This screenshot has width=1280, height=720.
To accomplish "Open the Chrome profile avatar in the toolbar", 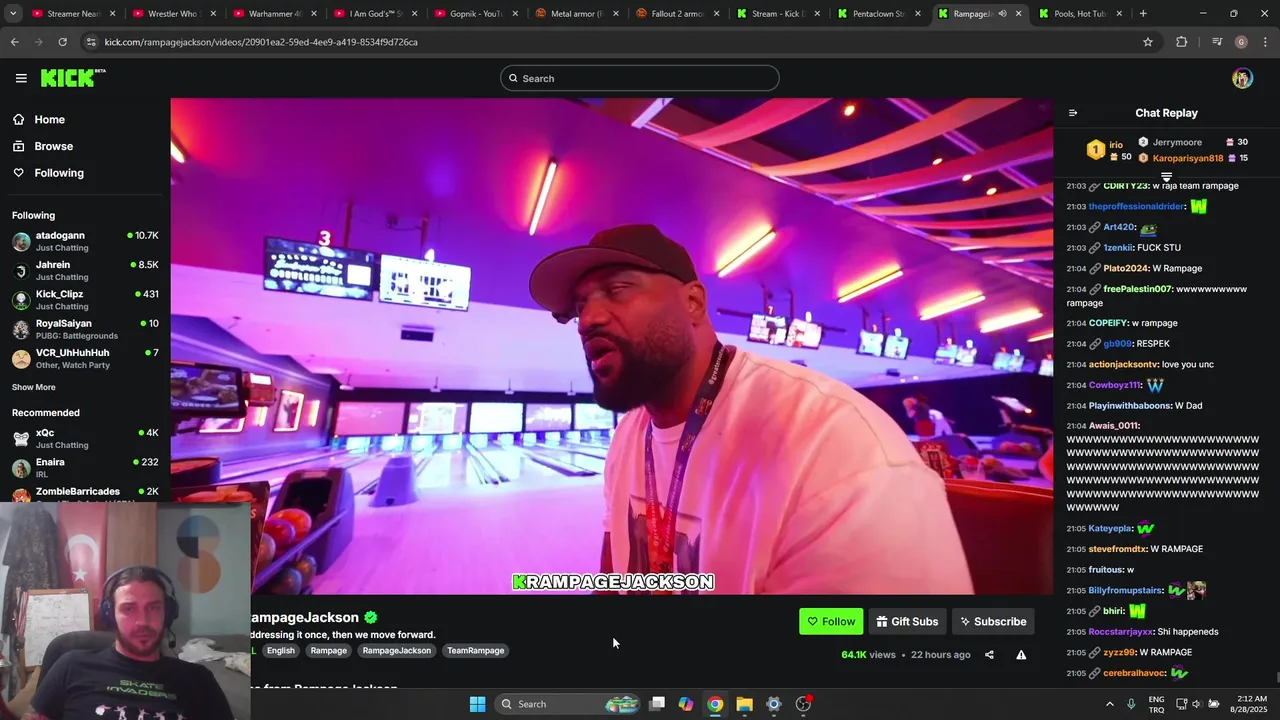I will coord(1241,42).
